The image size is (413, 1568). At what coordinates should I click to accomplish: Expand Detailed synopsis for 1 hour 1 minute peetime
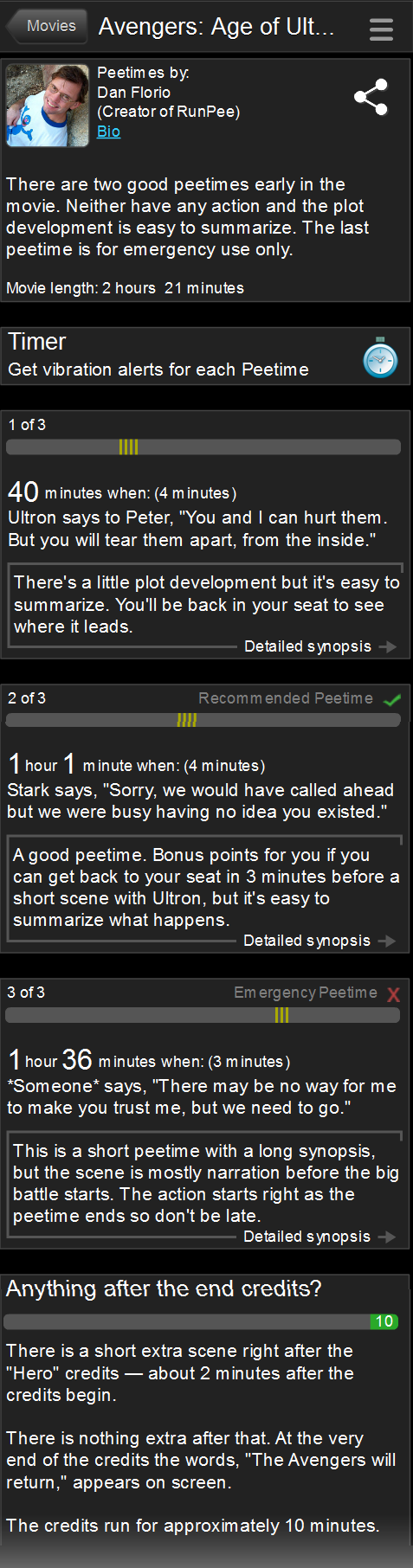coord(307,941)
